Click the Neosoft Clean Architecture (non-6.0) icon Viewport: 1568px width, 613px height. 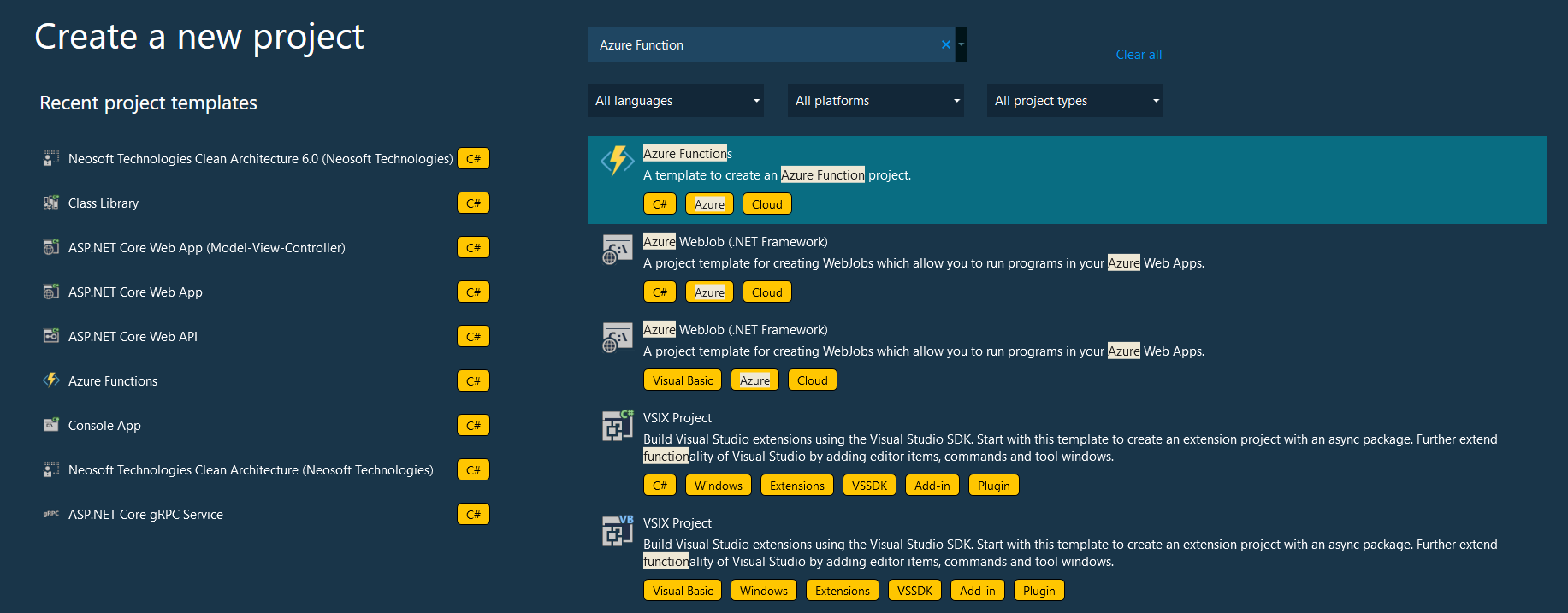[x=51, y=469]
